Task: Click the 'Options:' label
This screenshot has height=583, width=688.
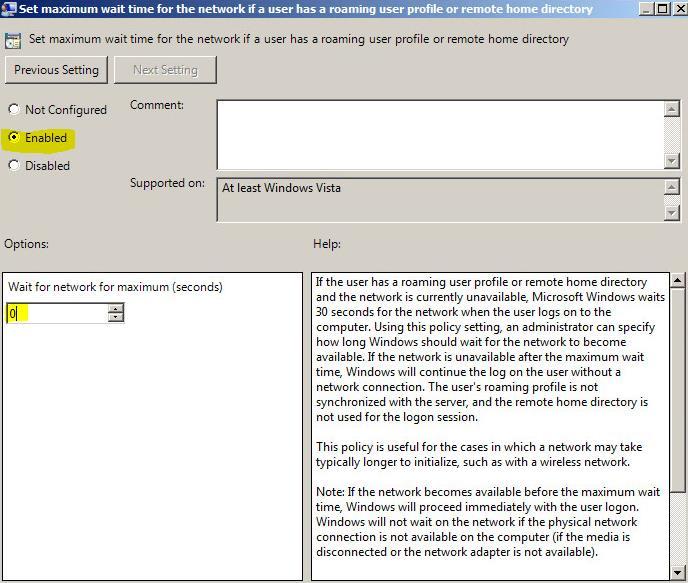Action: click(x=26, y=244)
